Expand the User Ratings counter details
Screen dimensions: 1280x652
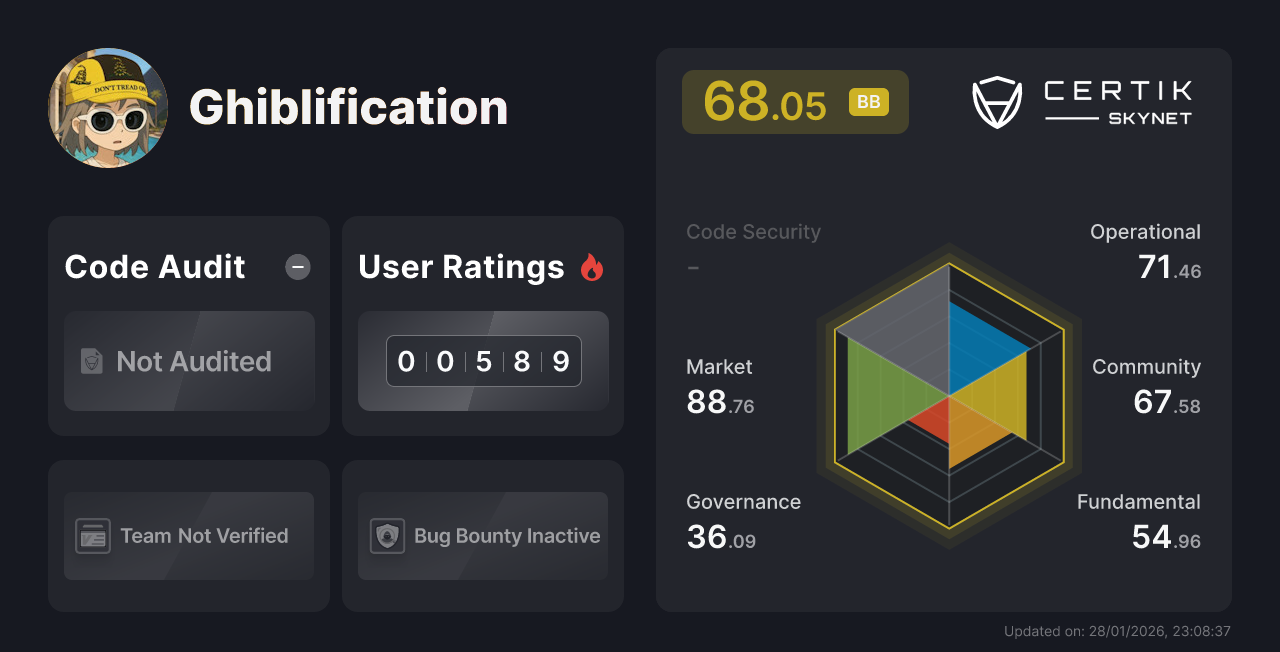(x=483, y=361)
